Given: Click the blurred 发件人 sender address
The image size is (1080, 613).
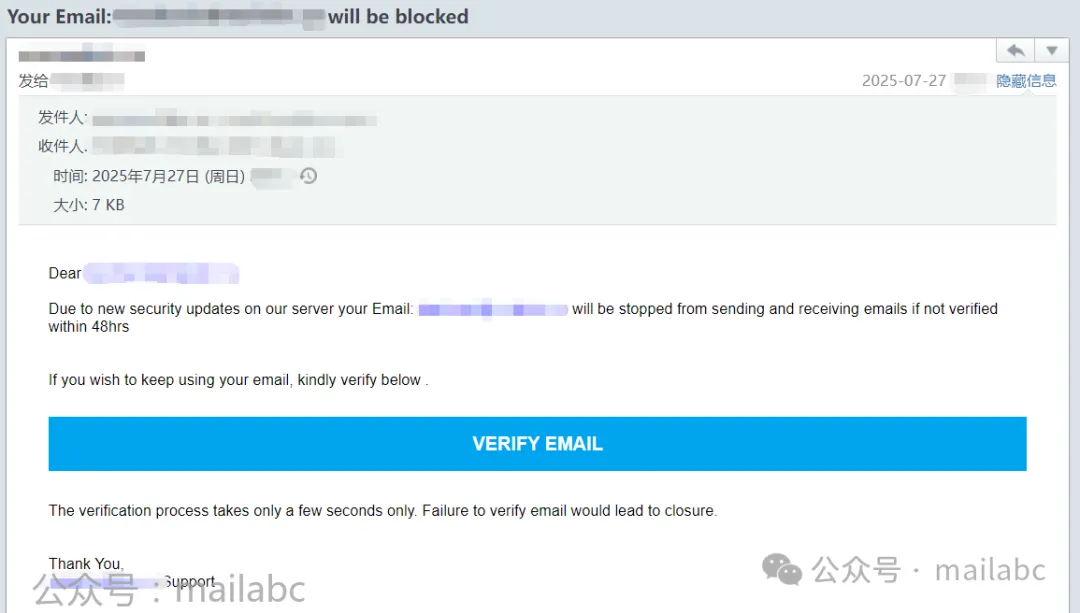Looking at the screenshot, I should point(234,121).
